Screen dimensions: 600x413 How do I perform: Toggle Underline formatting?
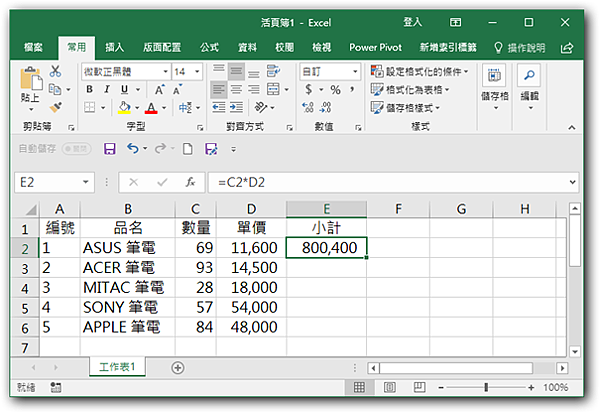124,89
